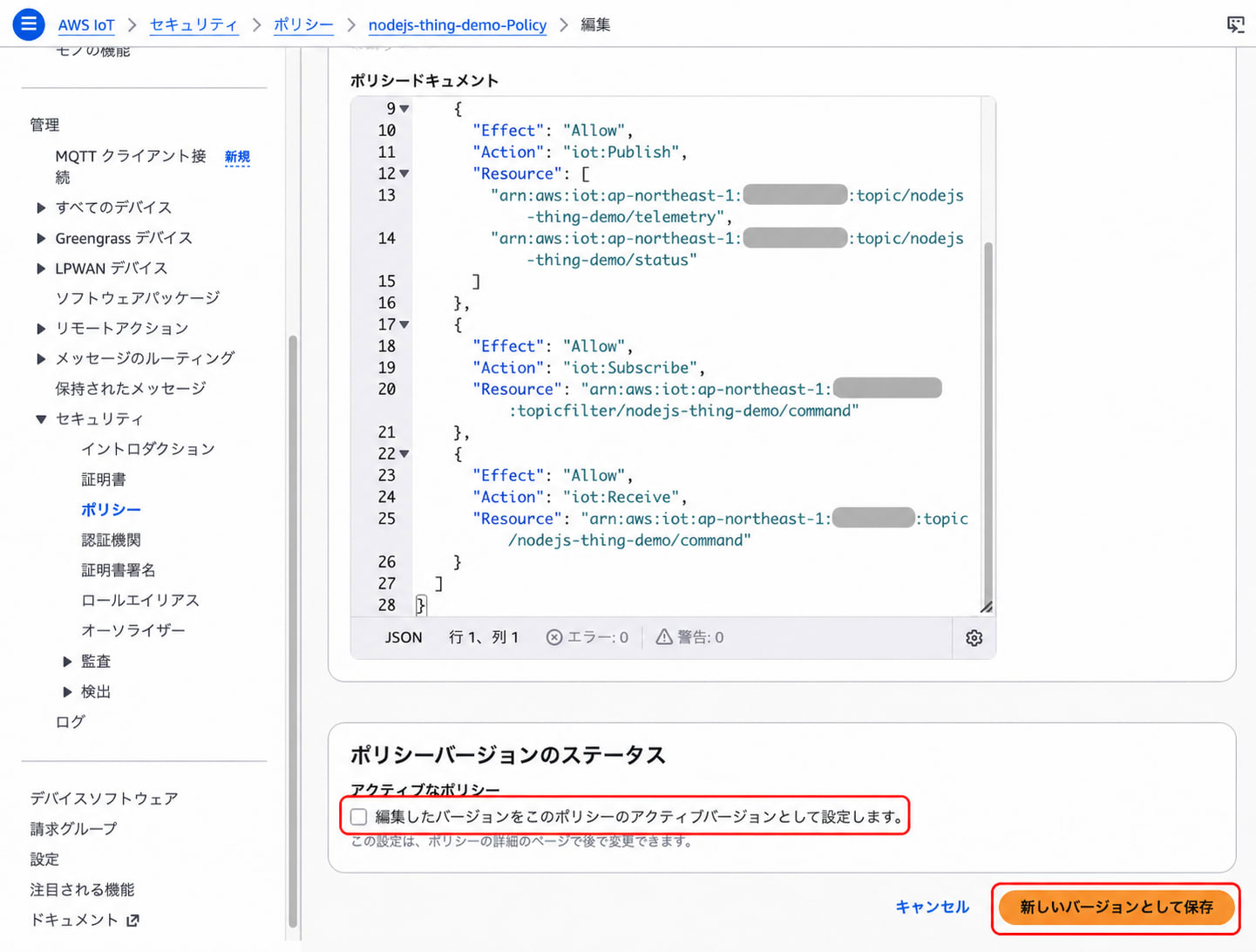Open 保持されたメッセージ in sidebar

(x=131, y=389)
